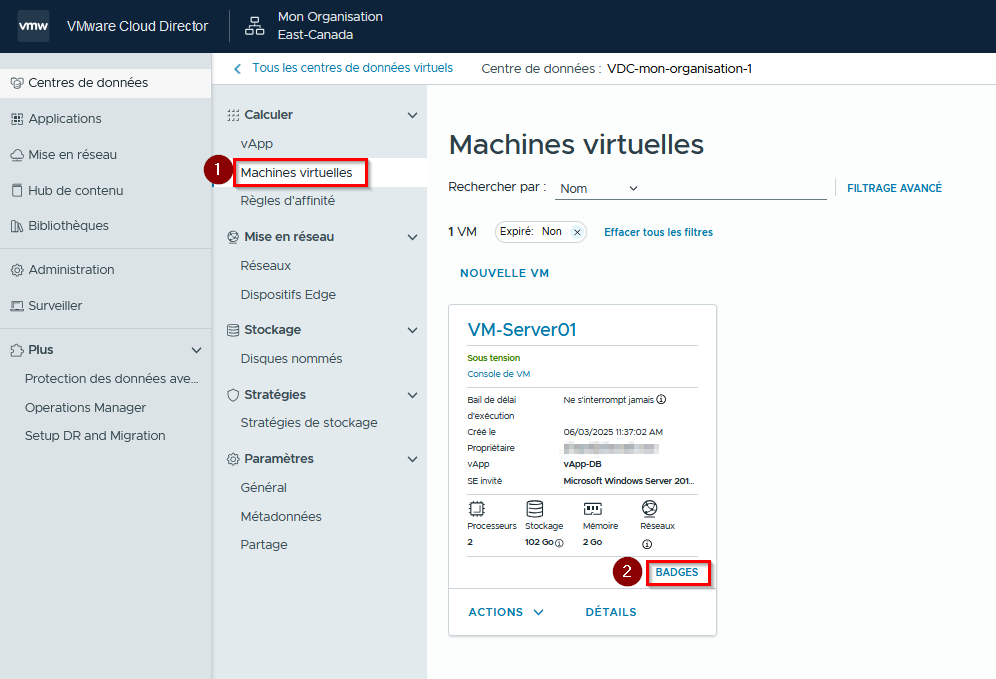Click the Paramètres gear icon
The height and width of the screenshot is (679, 996).
pos(233,459)
